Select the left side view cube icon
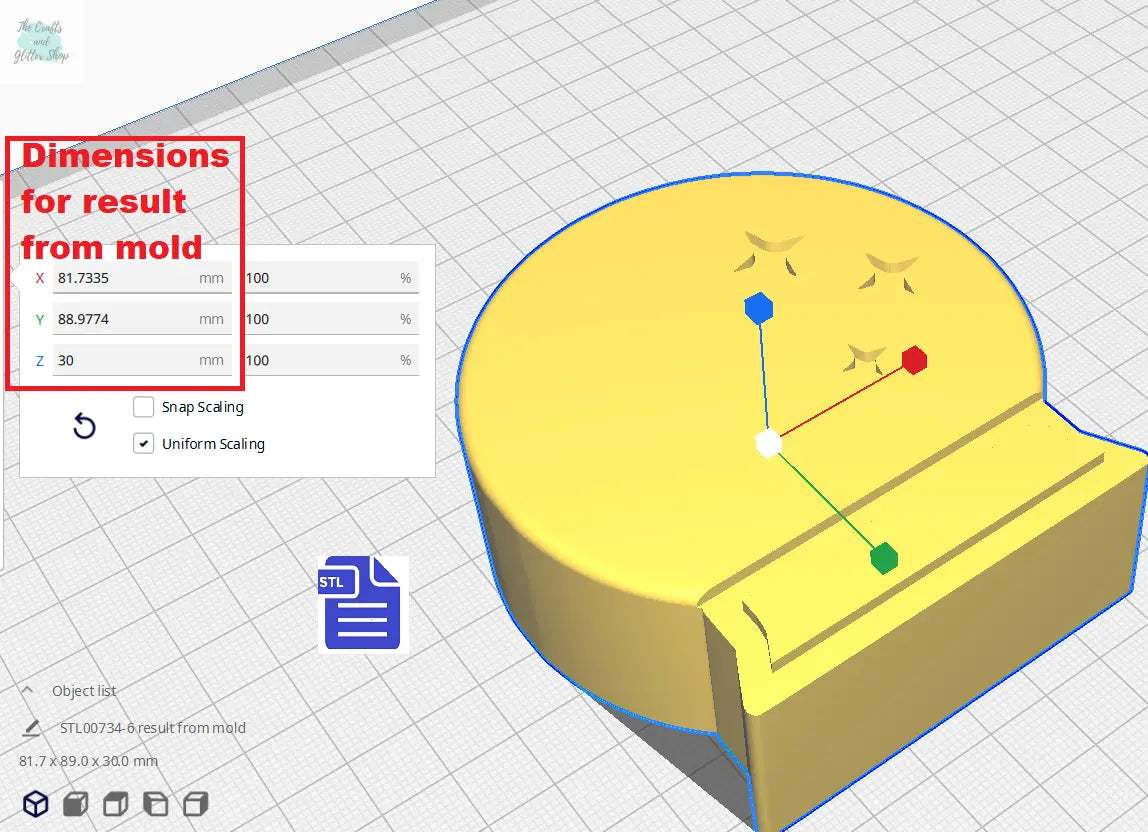This screenshot has height=832, width=1148. click(x=156, y=803)
